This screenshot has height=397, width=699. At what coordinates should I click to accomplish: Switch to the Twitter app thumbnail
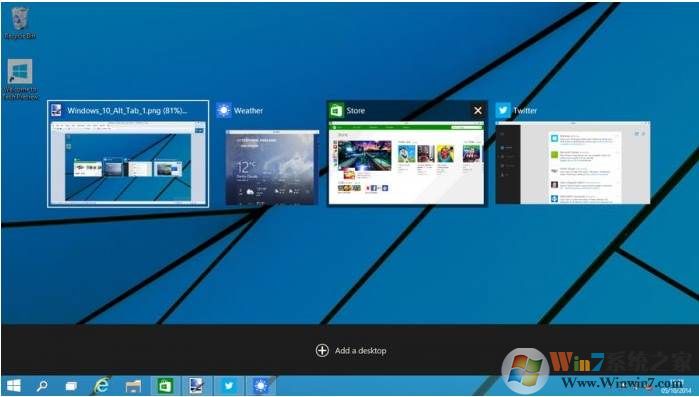click(x=573, y=163)
